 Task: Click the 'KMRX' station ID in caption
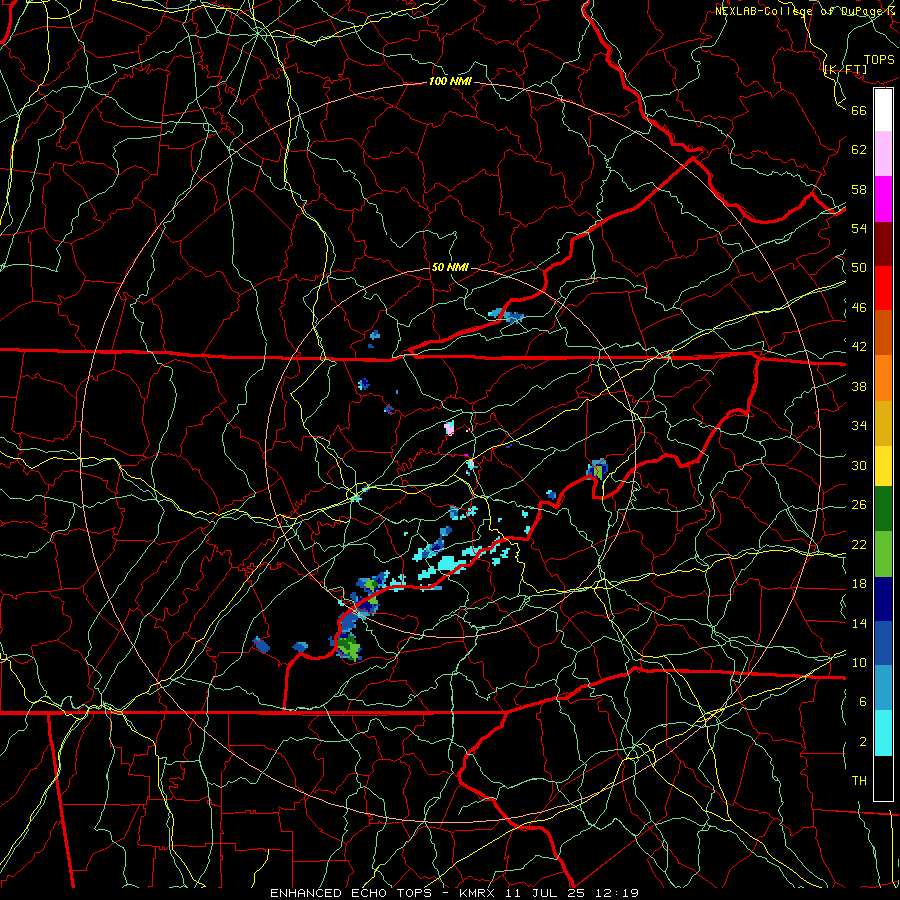pyautogui.click(x=478, y=893)
